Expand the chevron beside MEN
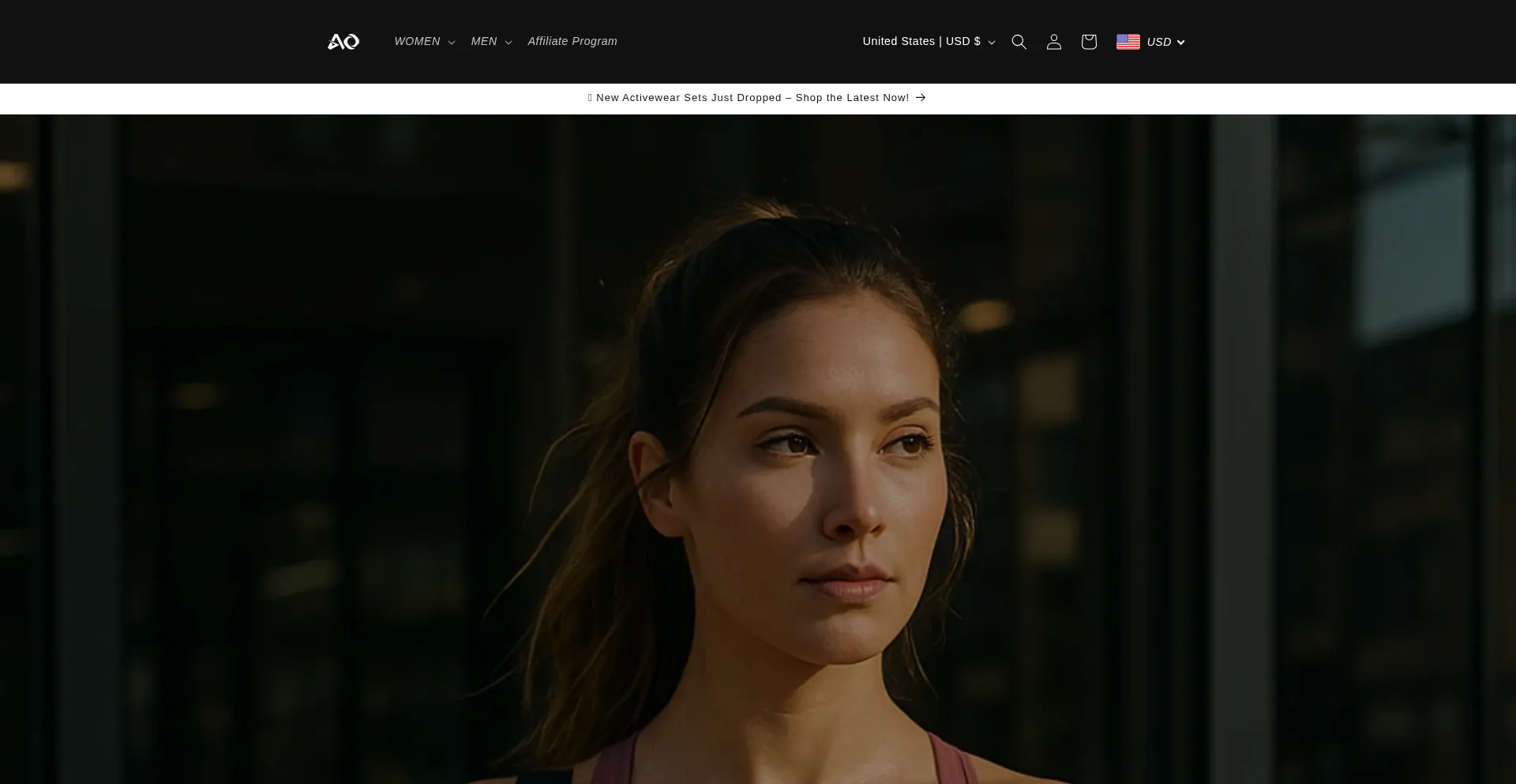 pyautogui.click(x=508, y=43)
